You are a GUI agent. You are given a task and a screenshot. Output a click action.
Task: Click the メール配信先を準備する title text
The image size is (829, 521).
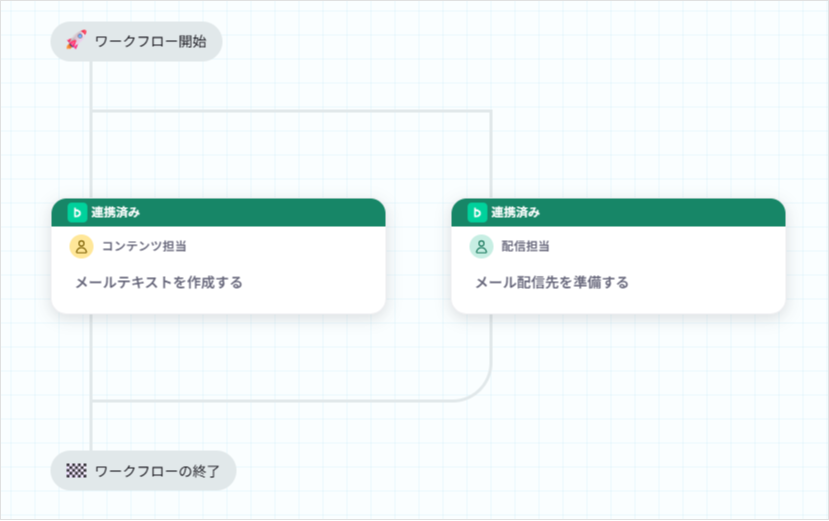tap(552, 282)
